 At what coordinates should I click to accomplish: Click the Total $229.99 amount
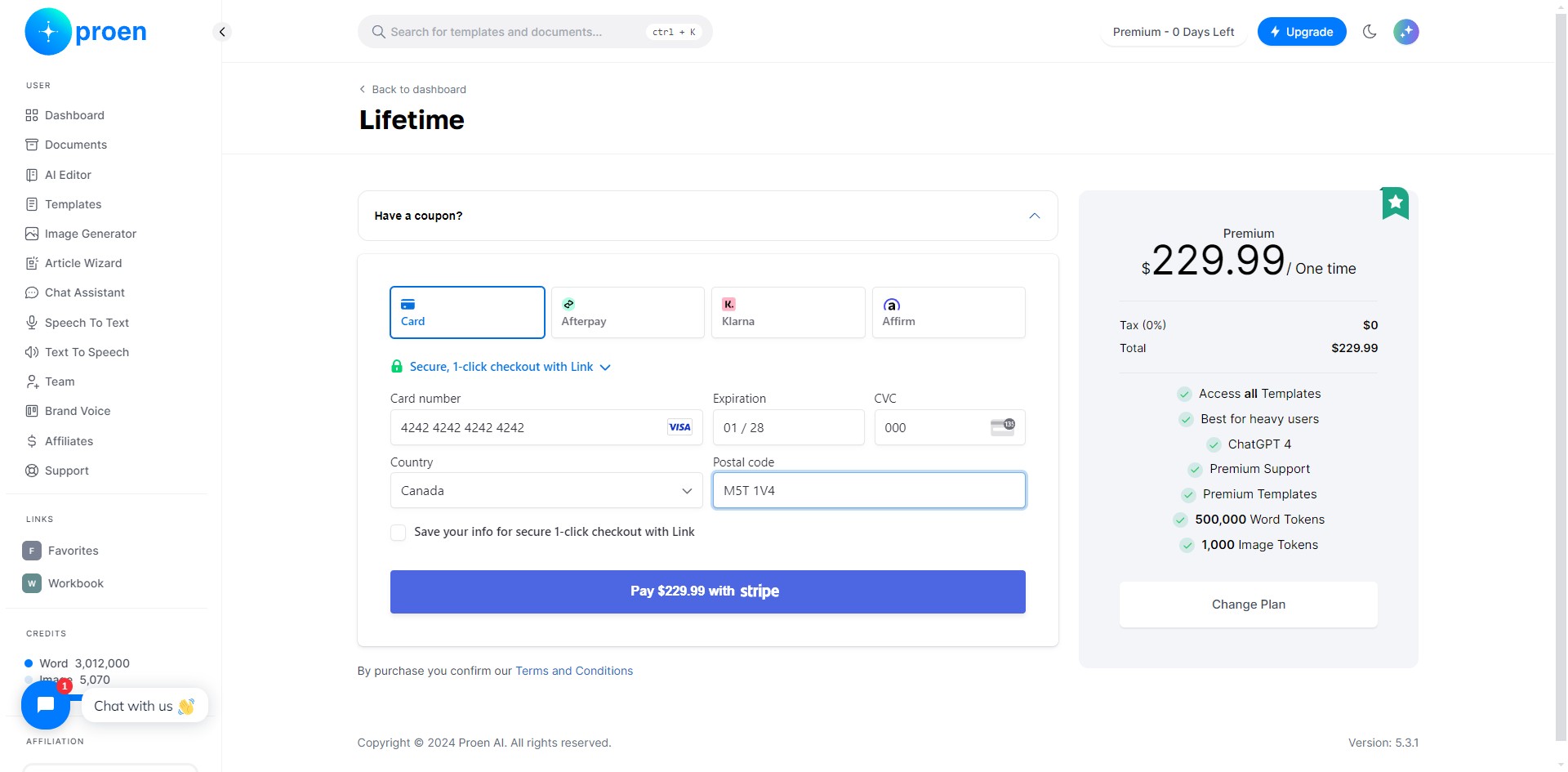click(x=1354, y=348)
